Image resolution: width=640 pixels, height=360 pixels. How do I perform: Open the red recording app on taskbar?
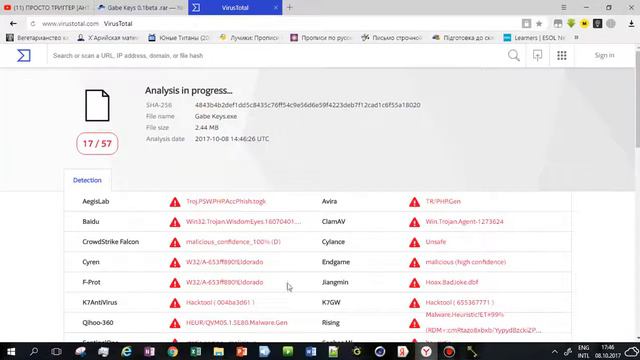[449, 351]
